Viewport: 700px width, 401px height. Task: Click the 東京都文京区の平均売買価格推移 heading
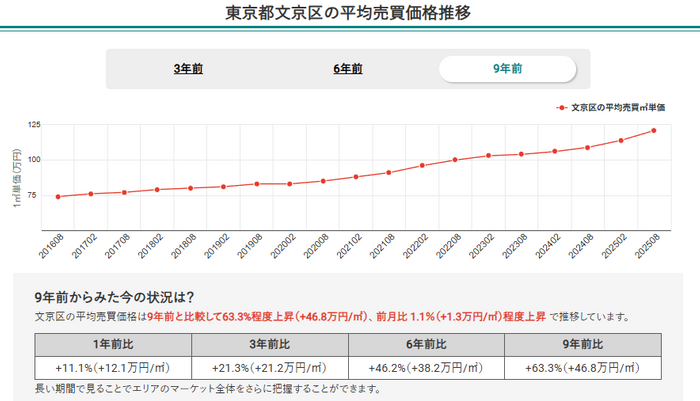coord(349,14)
